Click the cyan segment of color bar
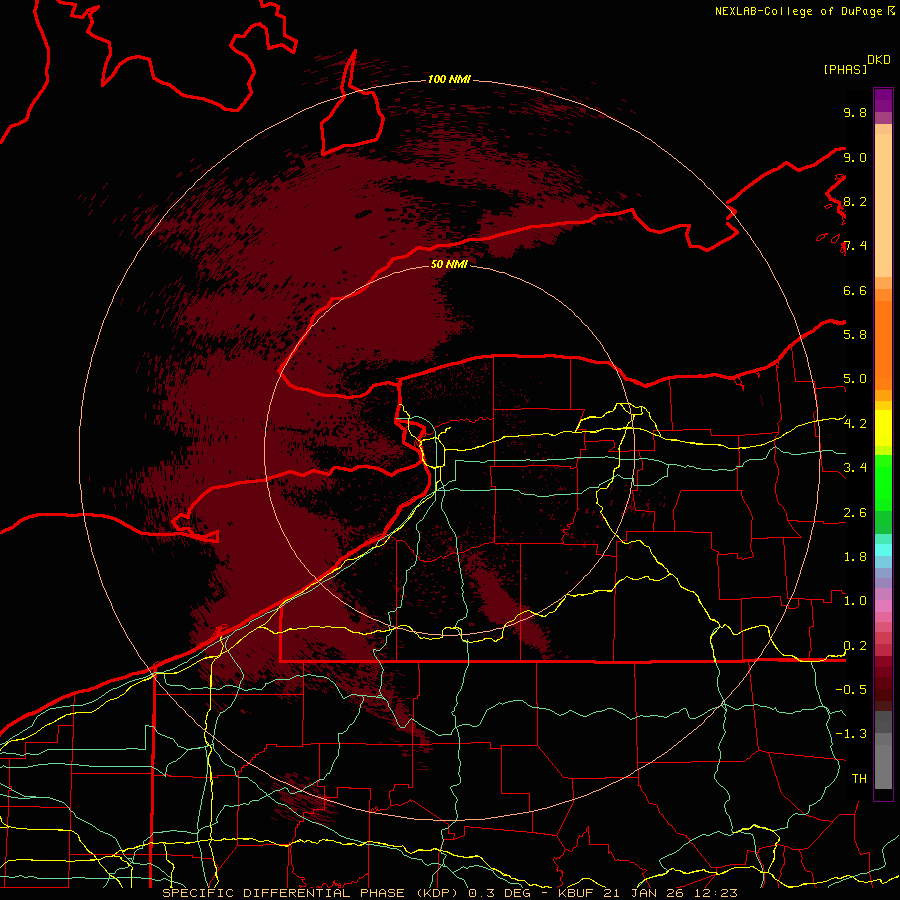 click(x=883, y=549)
